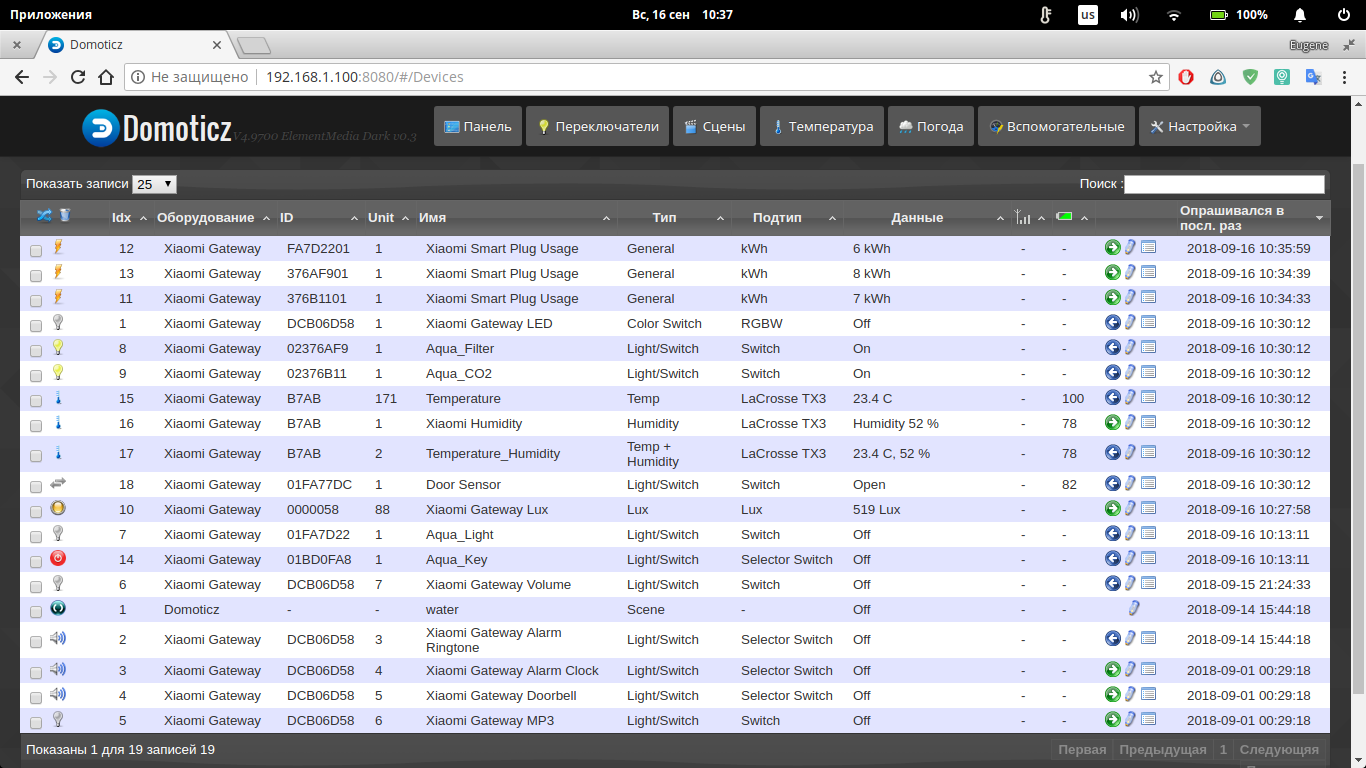
Task: Check the box for Aqua_Light row
Action: pyautogui.click(x=36, y=536)
